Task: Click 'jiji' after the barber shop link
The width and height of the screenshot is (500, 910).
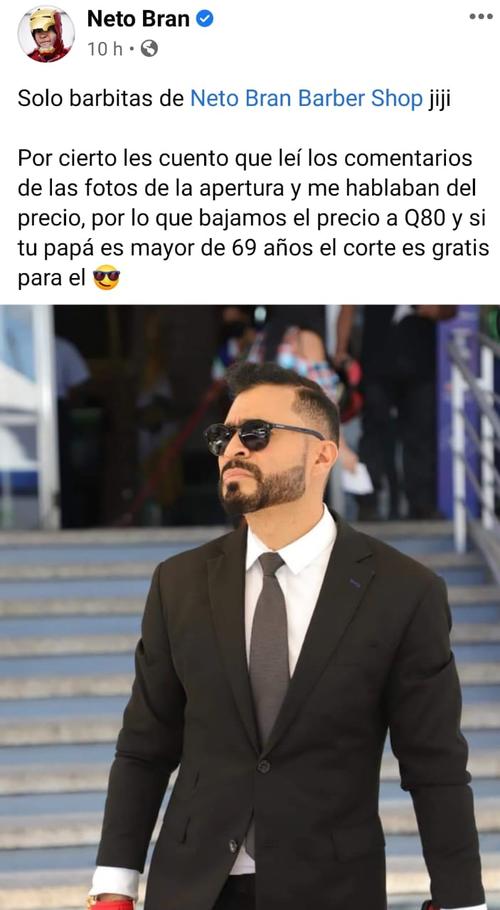Action: click(x=439, y=99)
